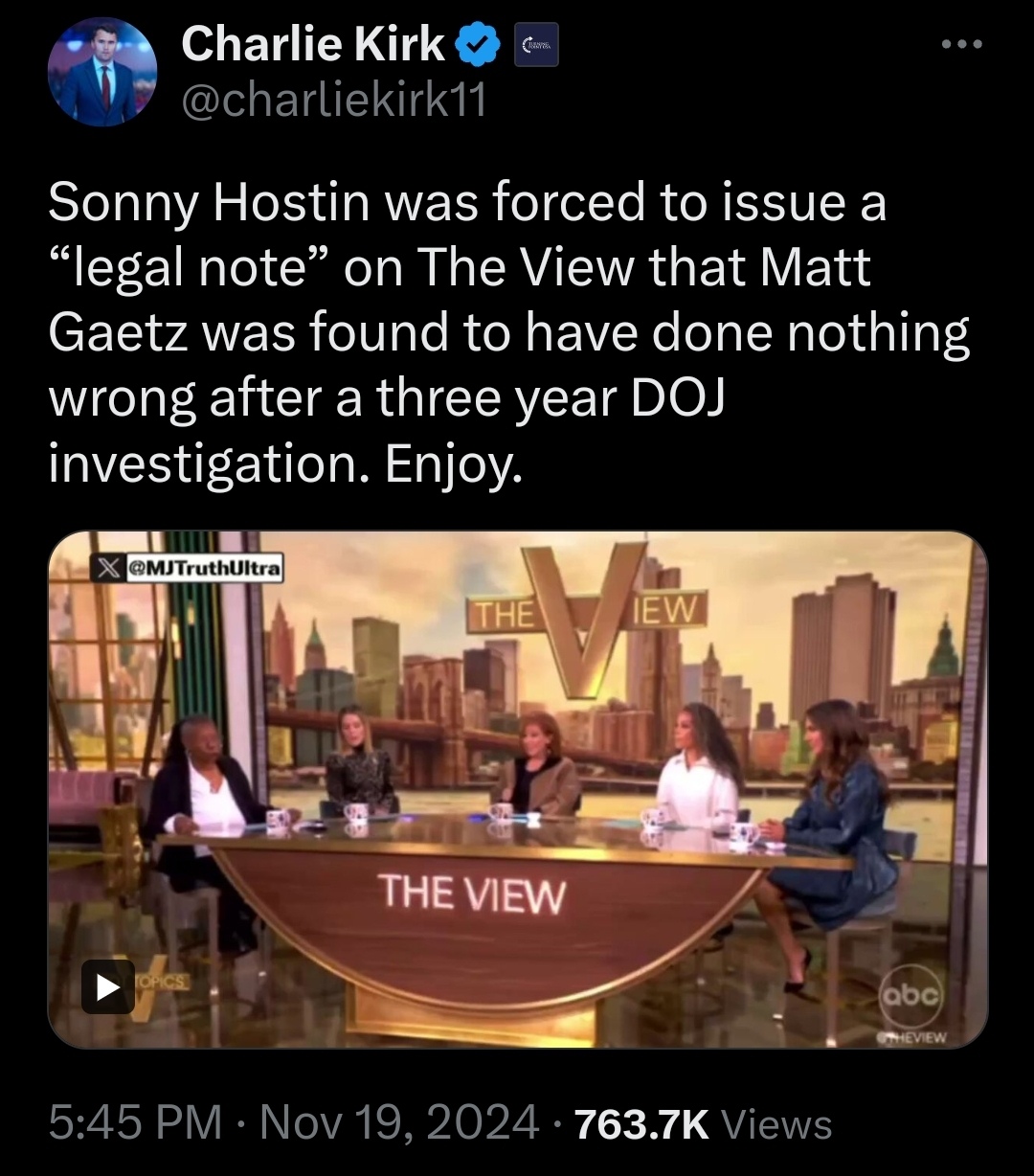The height and width of the screenshot is (1176, 1034).
Task: View the 763.7K Views count
Action: (703, 1122)
